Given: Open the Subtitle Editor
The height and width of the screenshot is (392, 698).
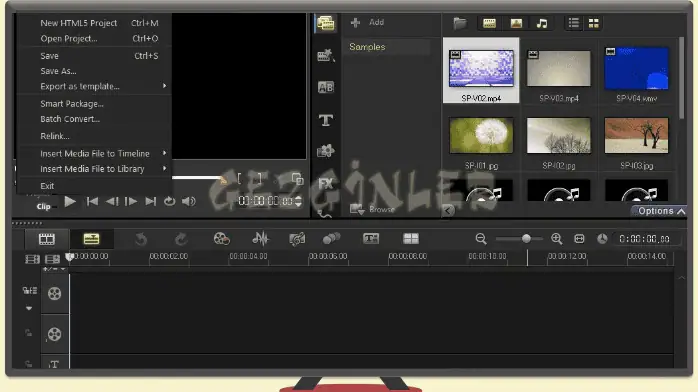Looking at the screenshot, I should coord(371,239).
